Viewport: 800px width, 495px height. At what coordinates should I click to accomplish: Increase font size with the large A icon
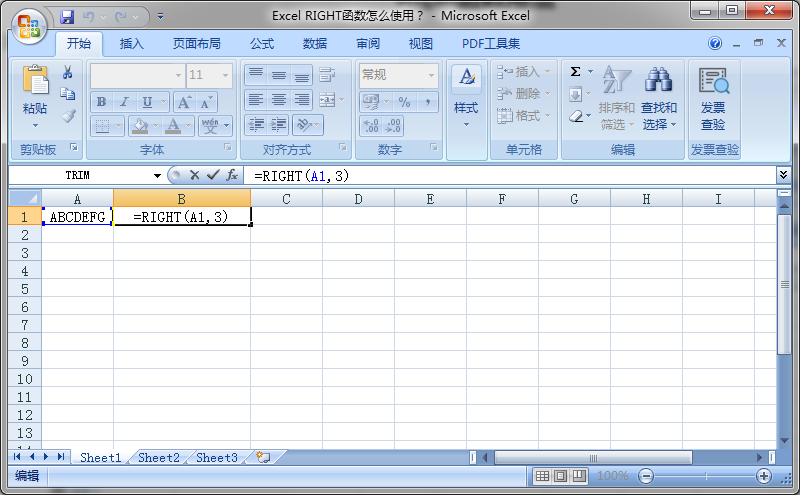pos(184,102)
